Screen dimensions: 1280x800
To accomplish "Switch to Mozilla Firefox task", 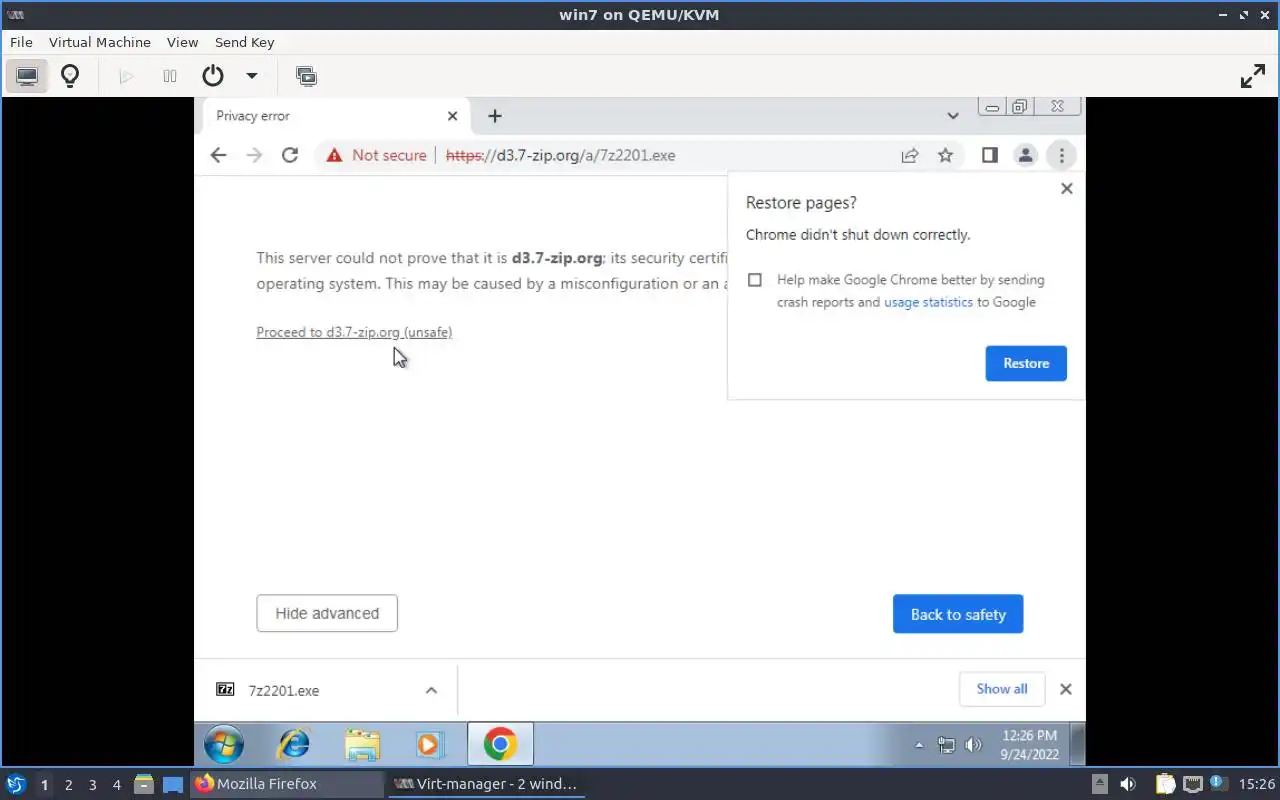I will pyautogui.click(x=287, y=784).
